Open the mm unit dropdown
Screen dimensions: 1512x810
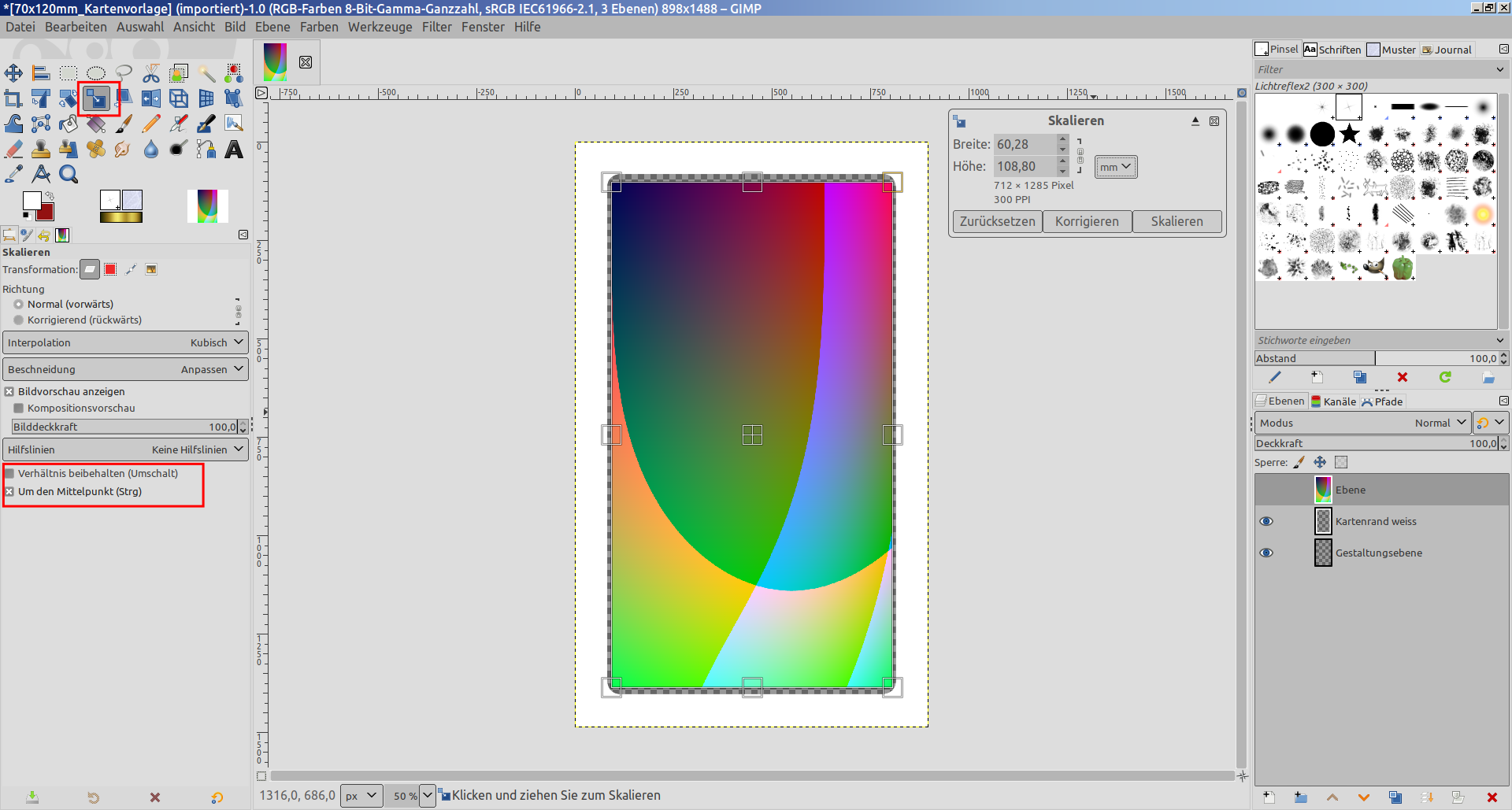coord(1115,167)
